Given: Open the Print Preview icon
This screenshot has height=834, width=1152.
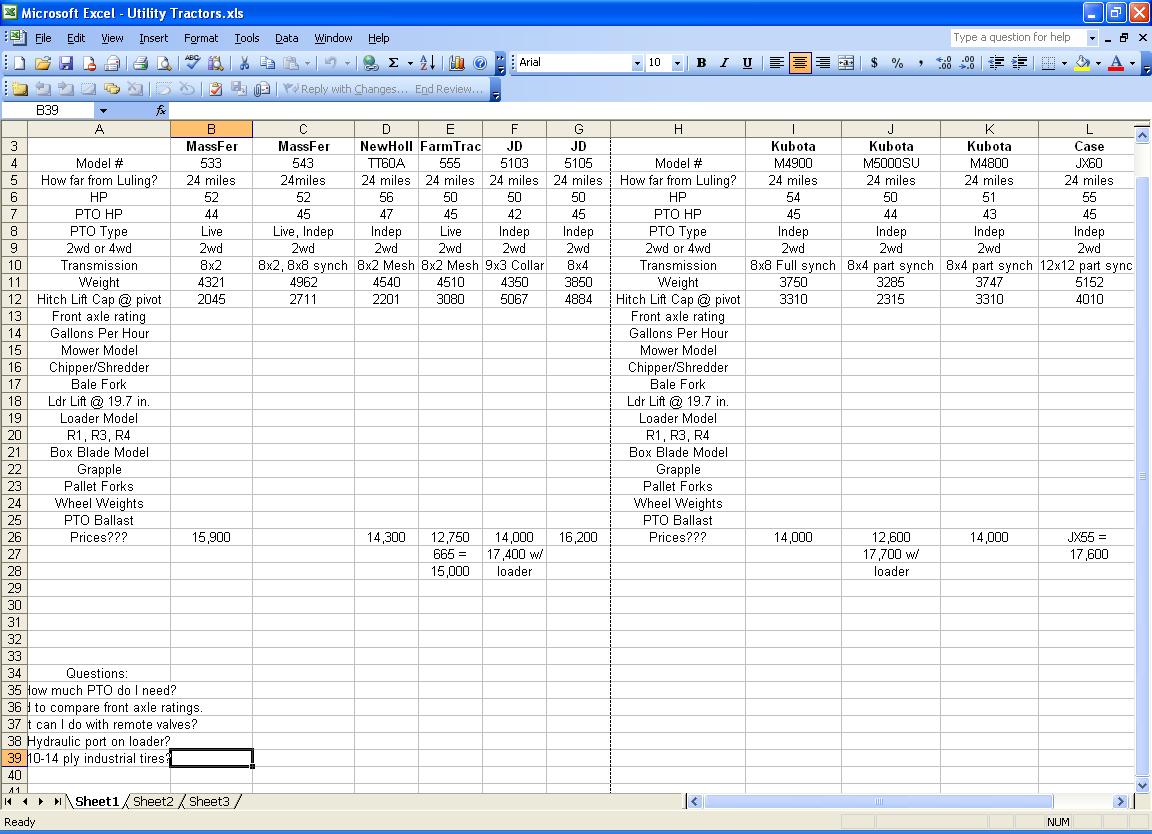Looking at the screenshot, I should [x=164, y=63].
